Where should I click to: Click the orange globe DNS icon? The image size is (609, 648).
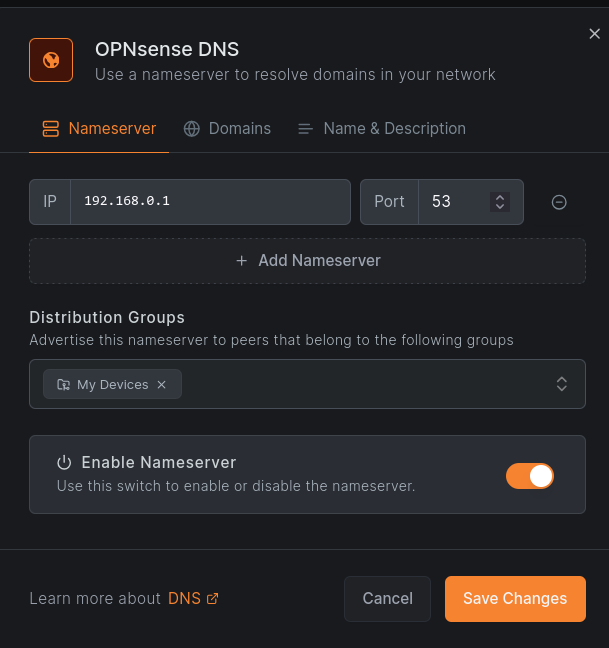[x=51, y=60]
